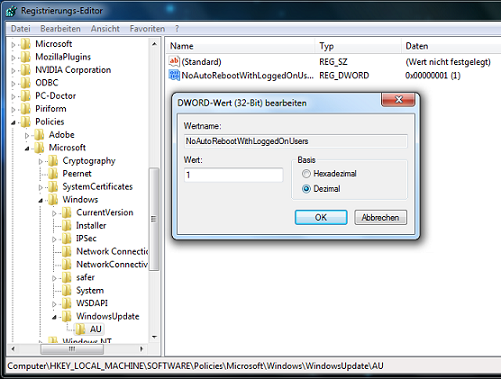Expand the CurrentVersion key arrow
501x379 pixels.
[54, 213]
